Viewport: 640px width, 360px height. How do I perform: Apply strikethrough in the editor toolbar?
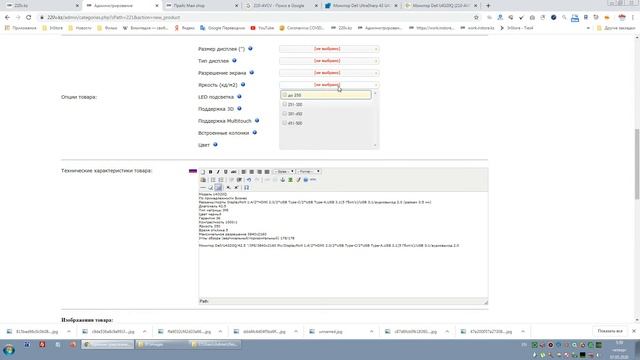pos(233,172)
